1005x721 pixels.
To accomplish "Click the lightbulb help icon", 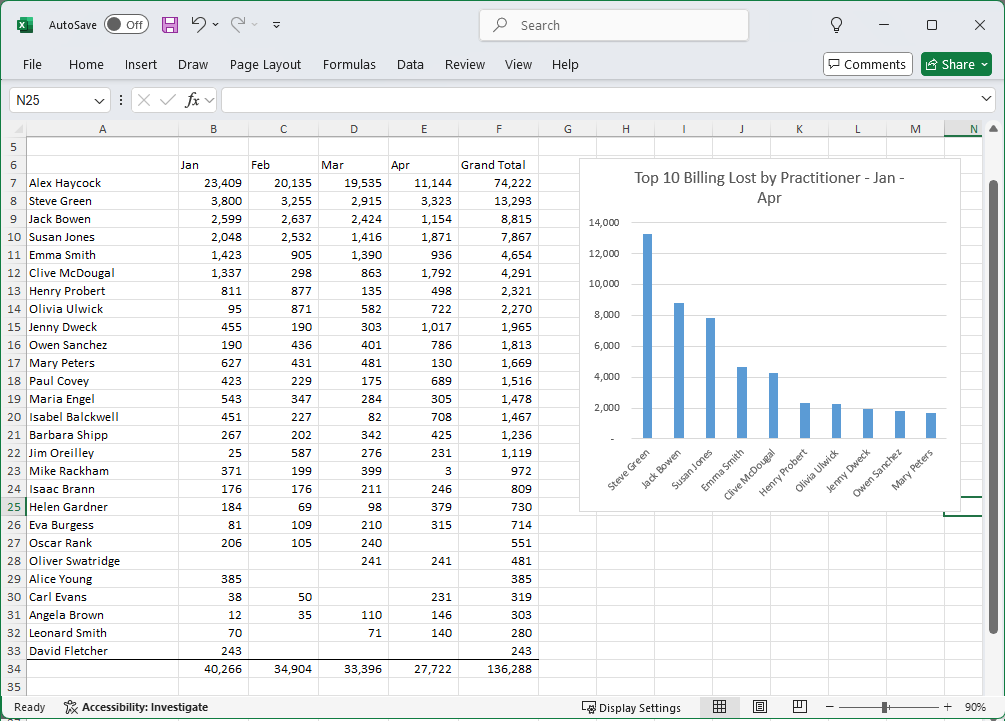I will coord(837,25).
